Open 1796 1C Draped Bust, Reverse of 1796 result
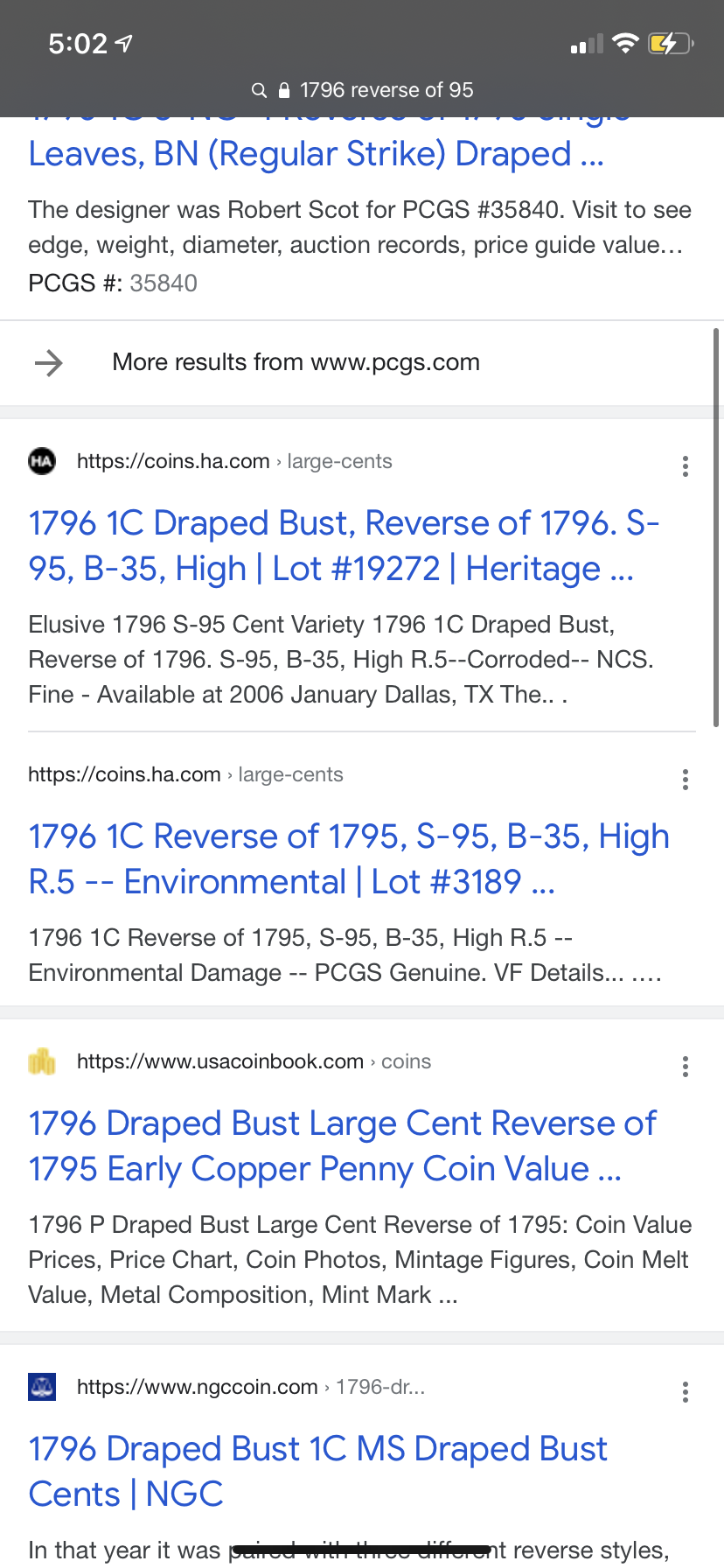 pyautogui.click(x=344, y=546)
